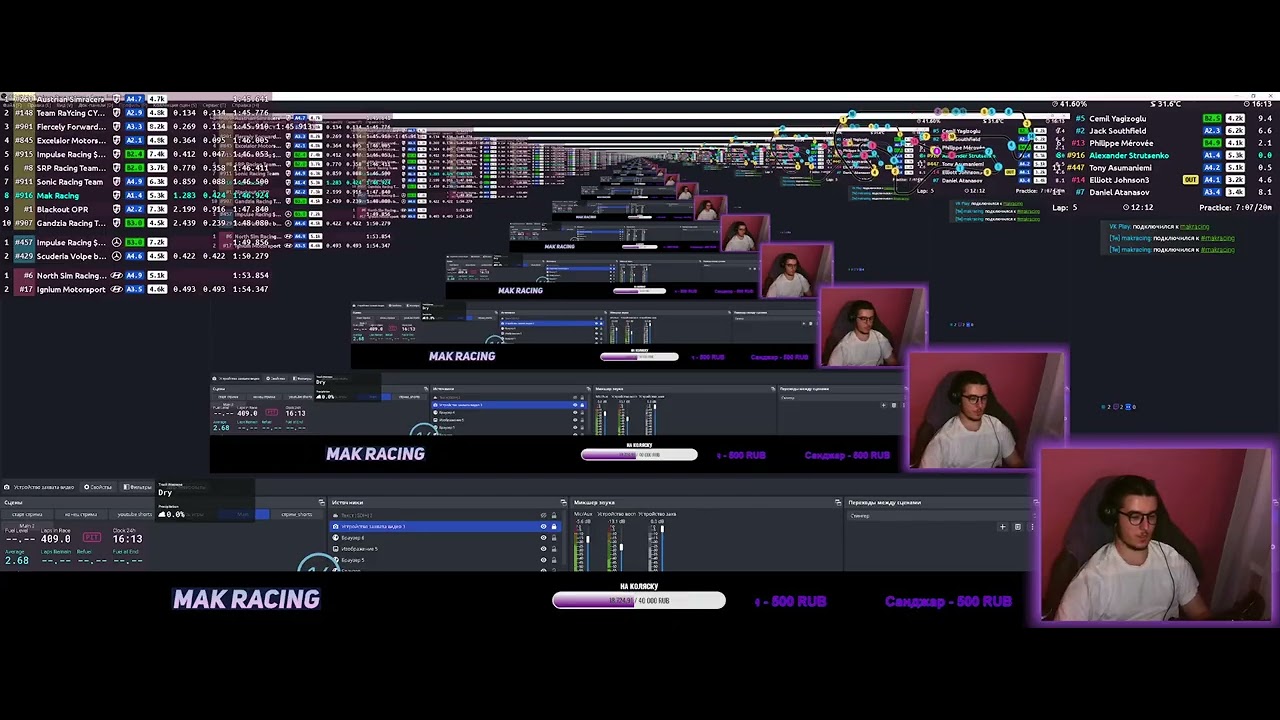Hide the Устройство захвата видео 1 source
Viewport: 1280px width, 720px height.
pos(544,526)
